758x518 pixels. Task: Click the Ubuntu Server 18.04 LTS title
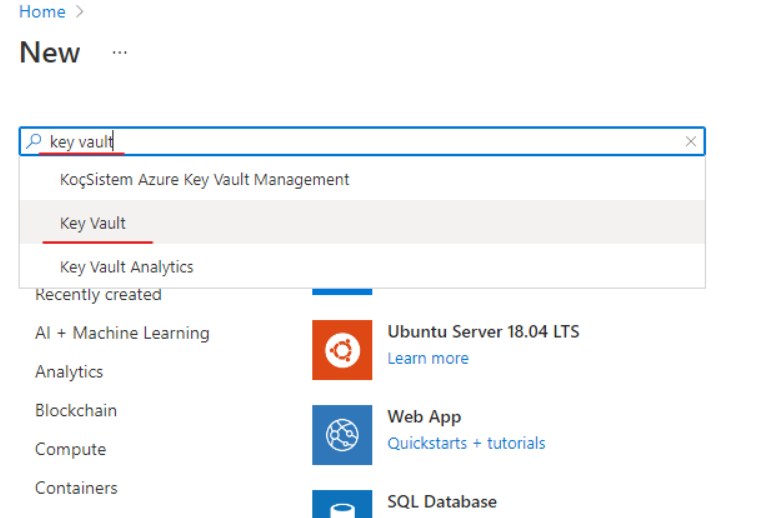(483, 331)
